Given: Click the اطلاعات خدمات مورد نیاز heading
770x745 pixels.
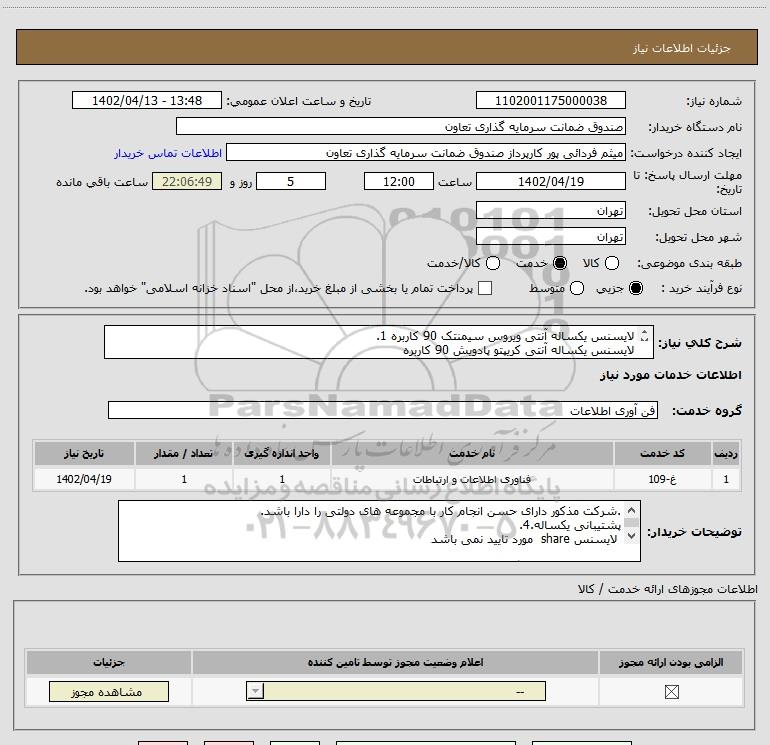Looking at the screenshot, I should tap(670, 375).
